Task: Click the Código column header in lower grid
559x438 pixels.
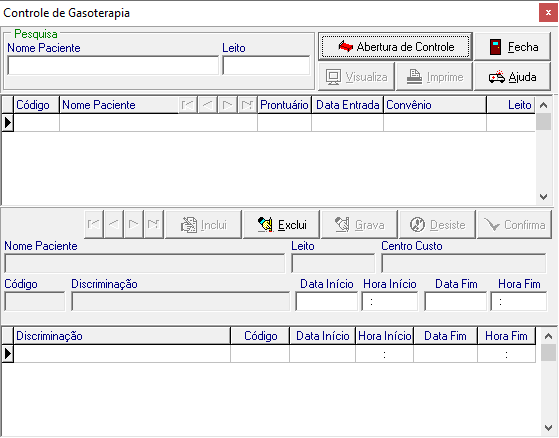Action: (x=260, y=336)
